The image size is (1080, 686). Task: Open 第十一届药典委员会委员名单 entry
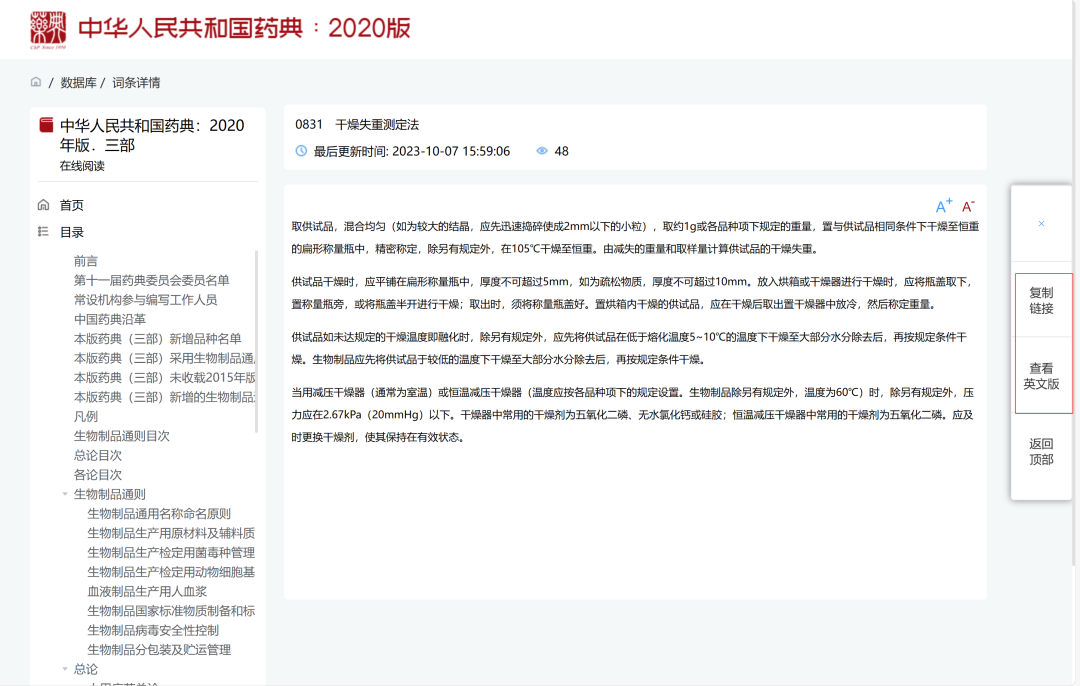(x=152, y=280)
